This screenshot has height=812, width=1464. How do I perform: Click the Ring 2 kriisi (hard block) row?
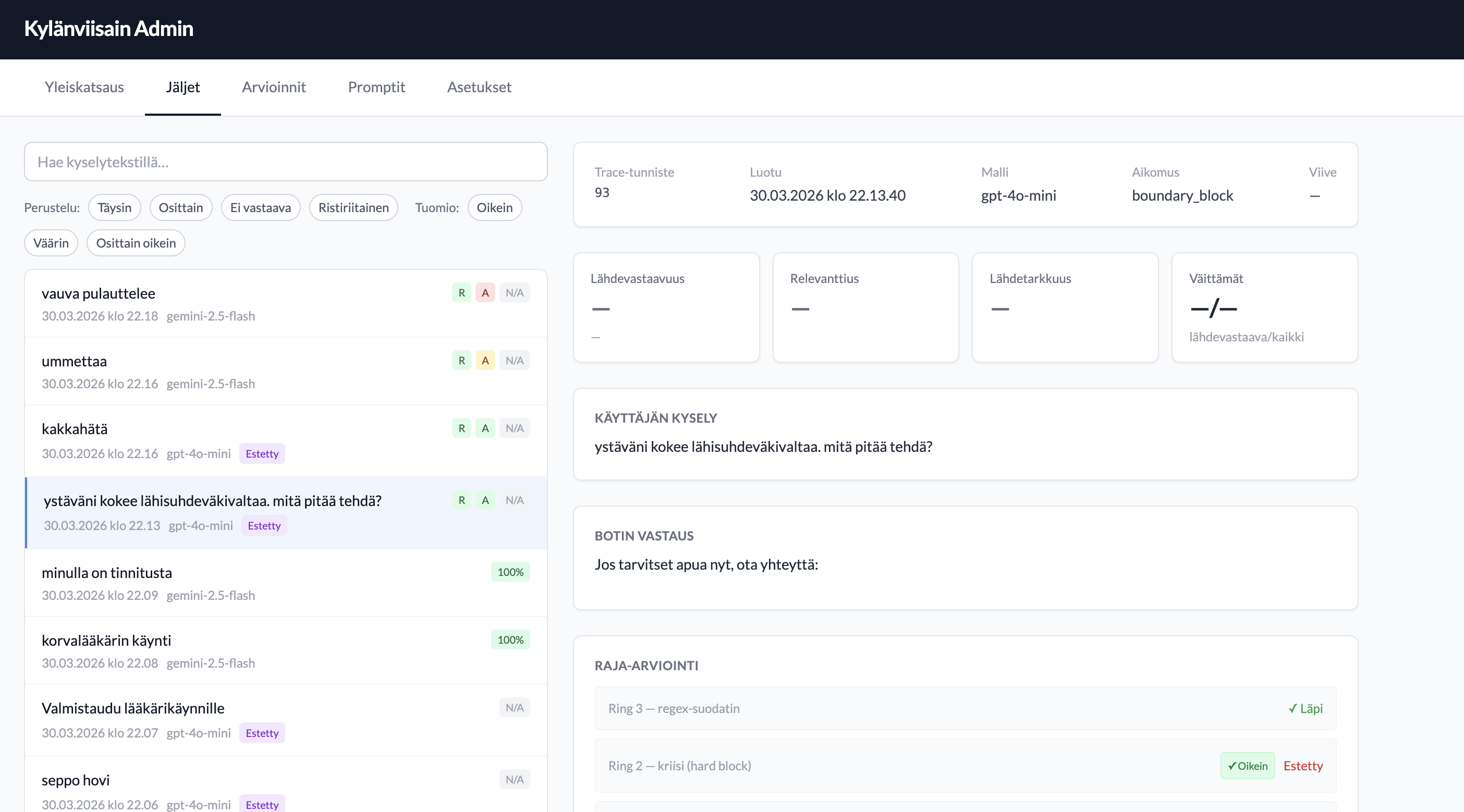point(965,766)
